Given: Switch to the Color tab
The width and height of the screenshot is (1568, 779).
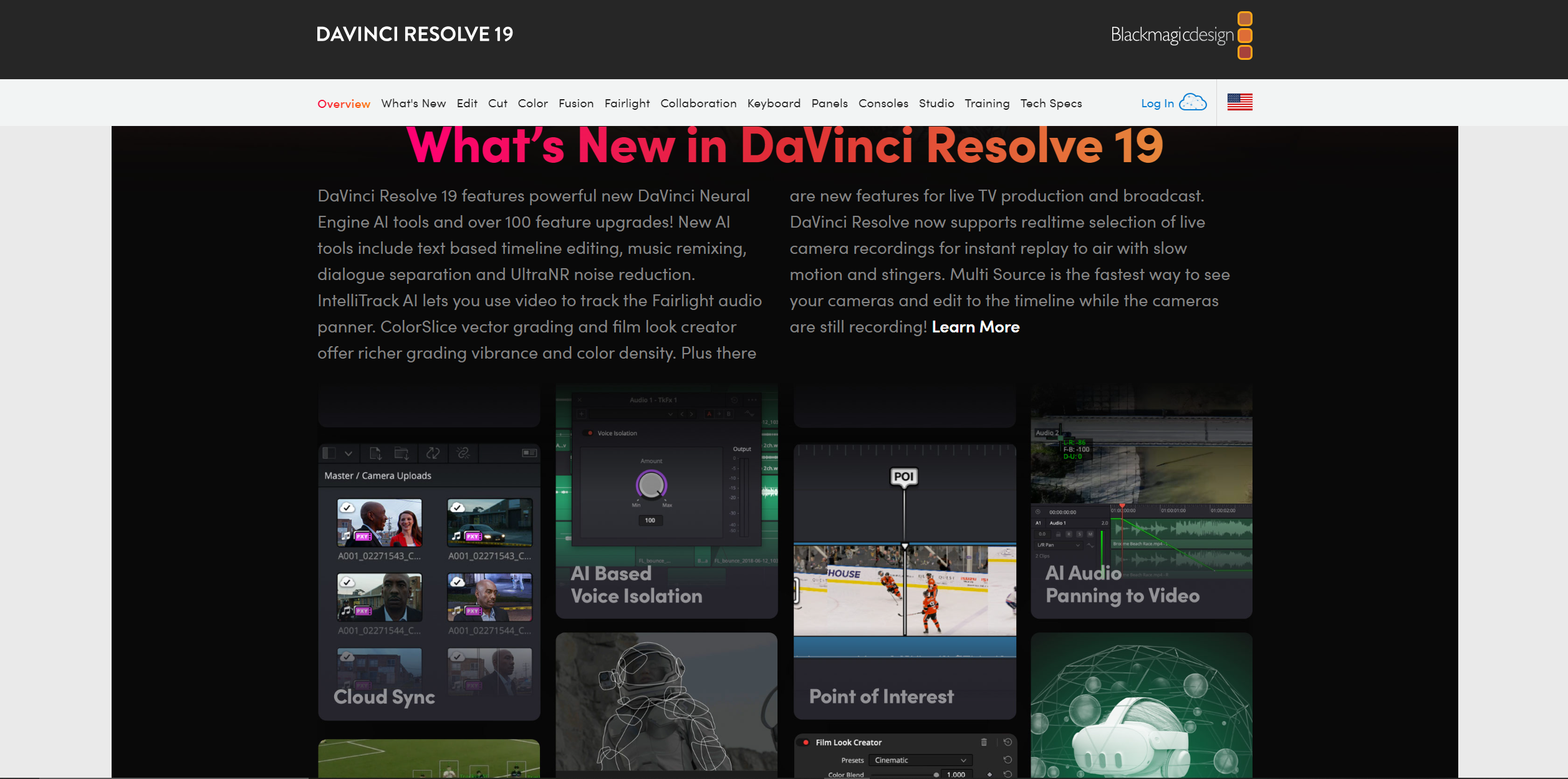Looking at the screenshot, I should [532, 104].
